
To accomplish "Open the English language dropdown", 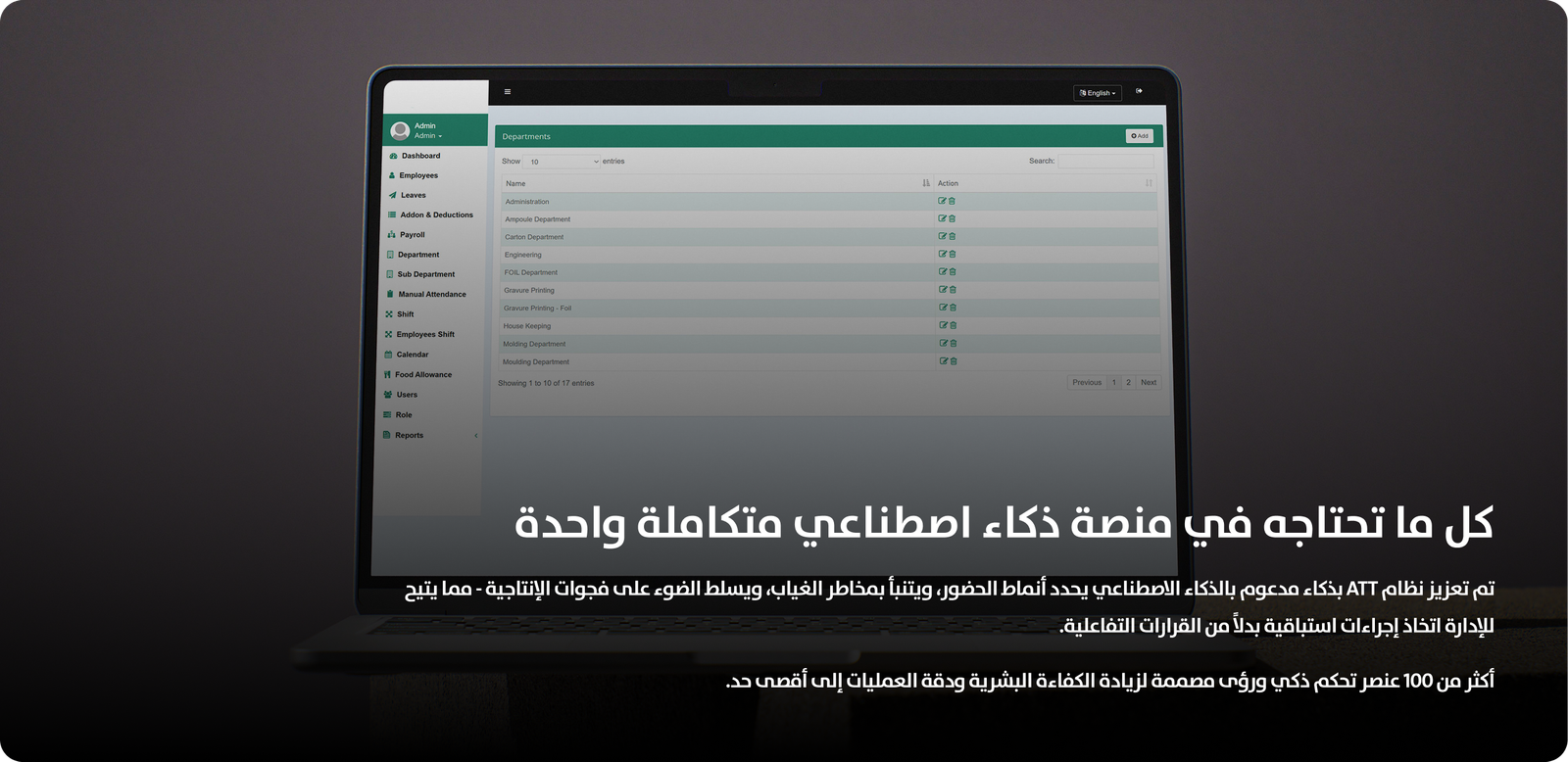I will coord(1098,93).
